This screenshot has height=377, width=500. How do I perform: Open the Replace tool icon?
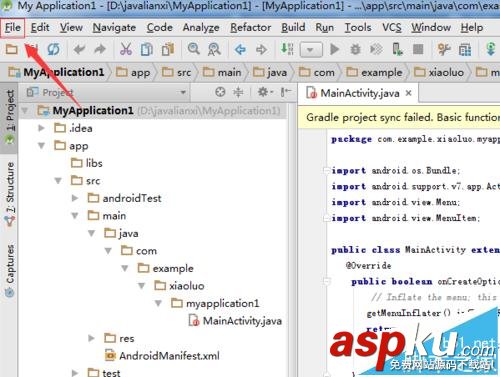[x=214, y=50]
